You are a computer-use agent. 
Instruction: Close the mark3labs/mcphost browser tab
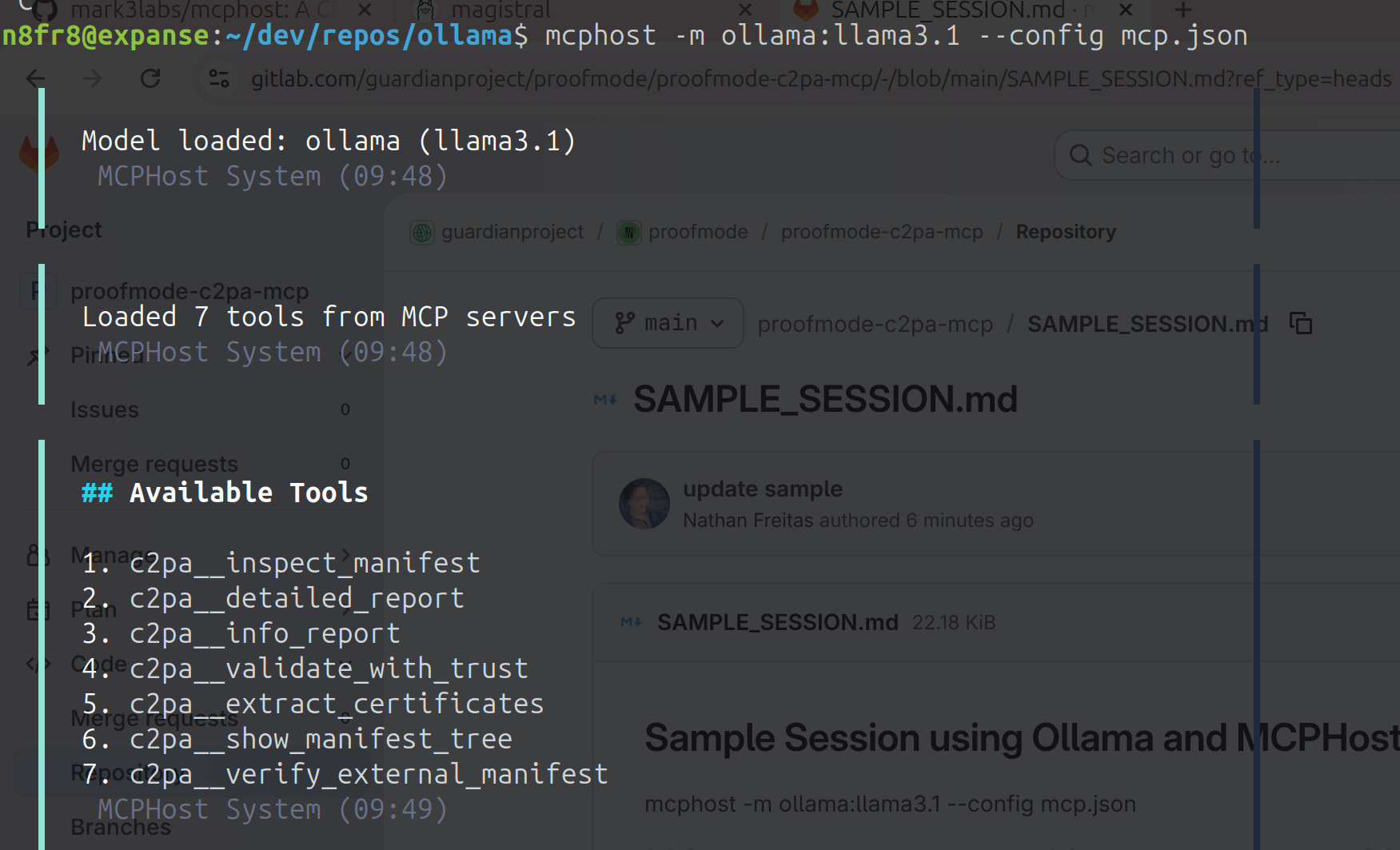tap(364, 10)
